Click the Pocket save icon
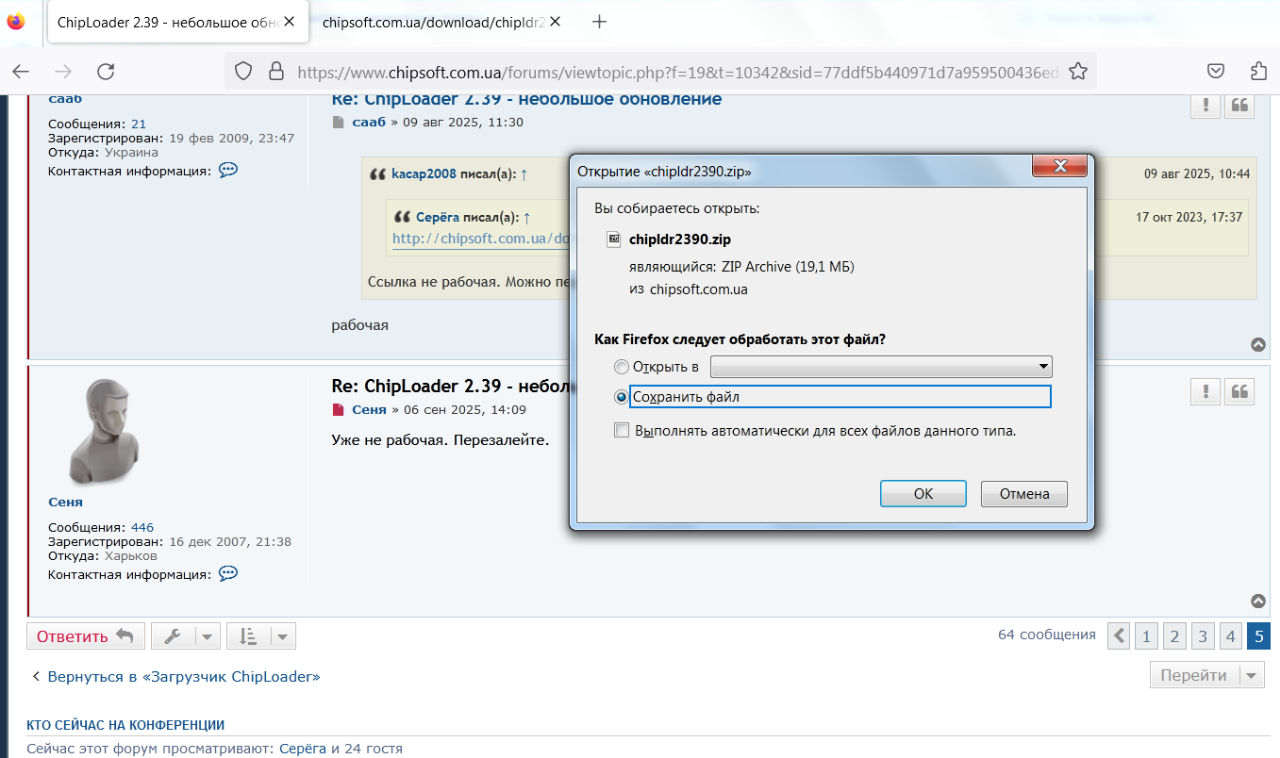The image size is (1280, 758). click(1215, 71)
